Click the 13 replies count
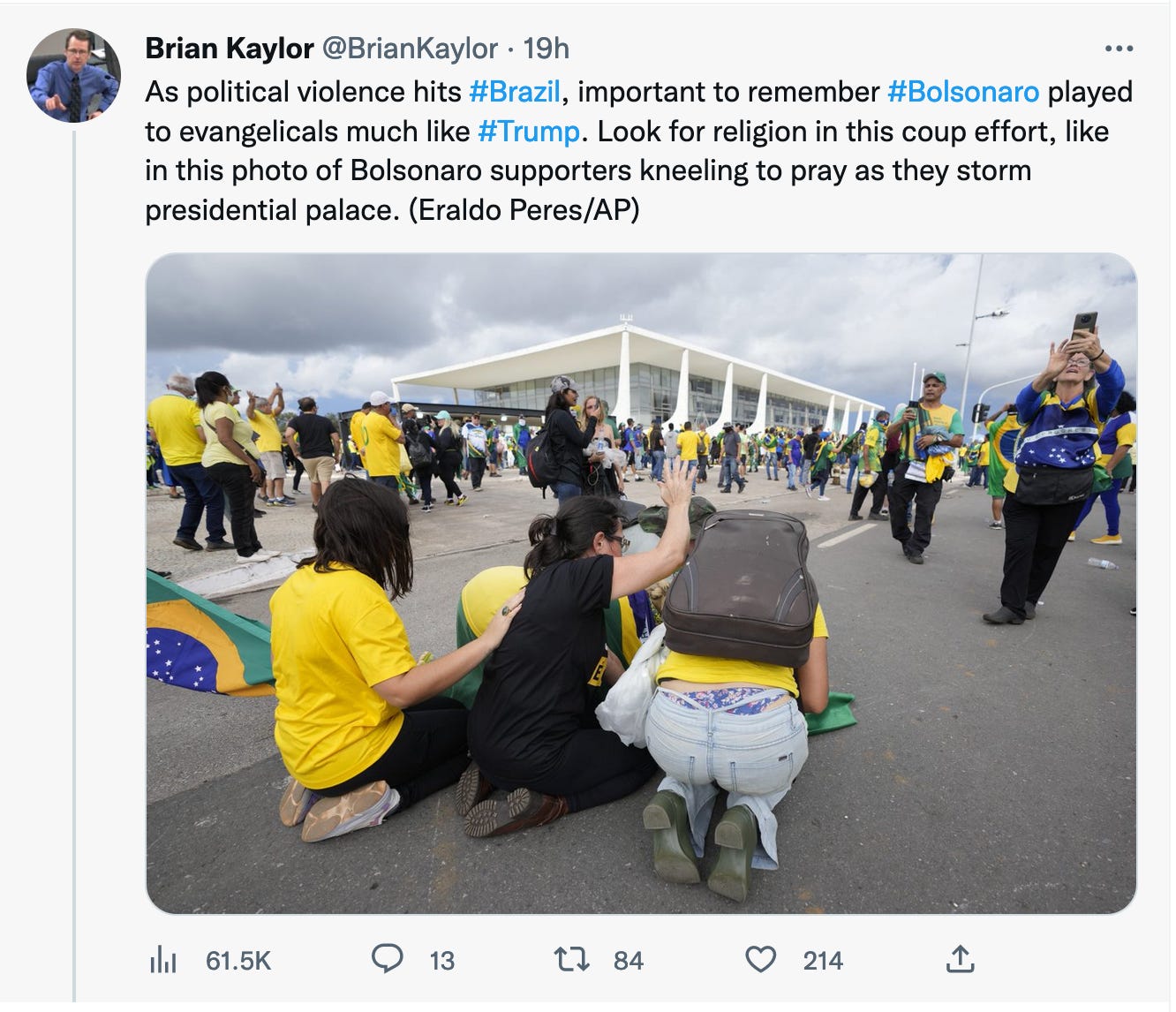 441,960
